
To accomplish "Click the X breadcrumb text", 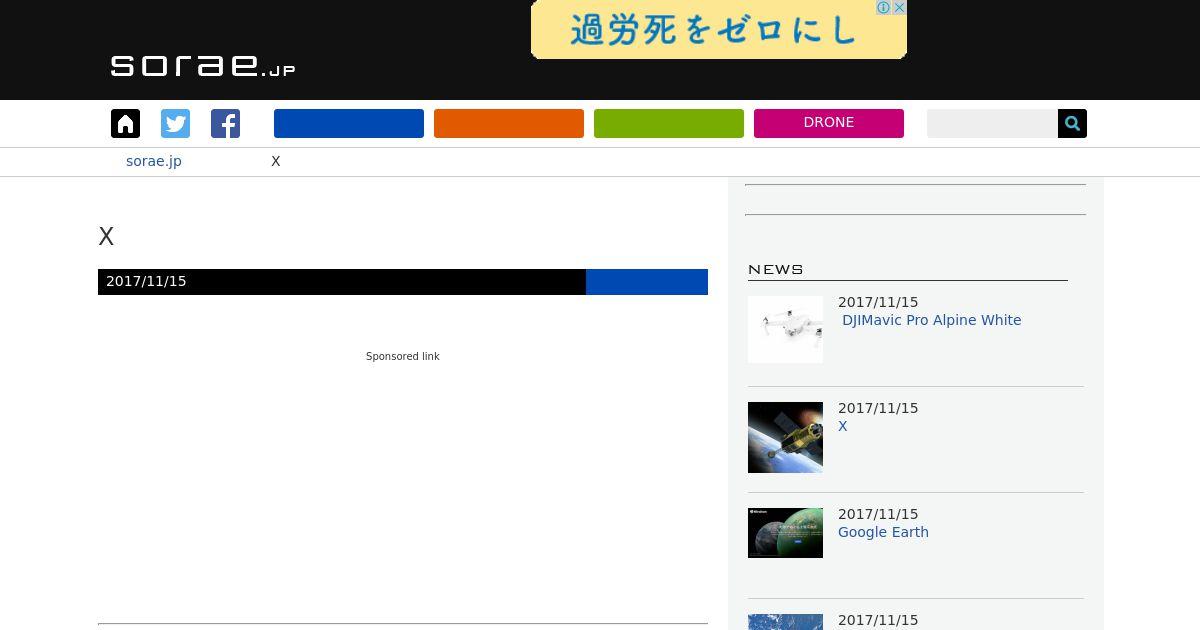I will (276, 161).
